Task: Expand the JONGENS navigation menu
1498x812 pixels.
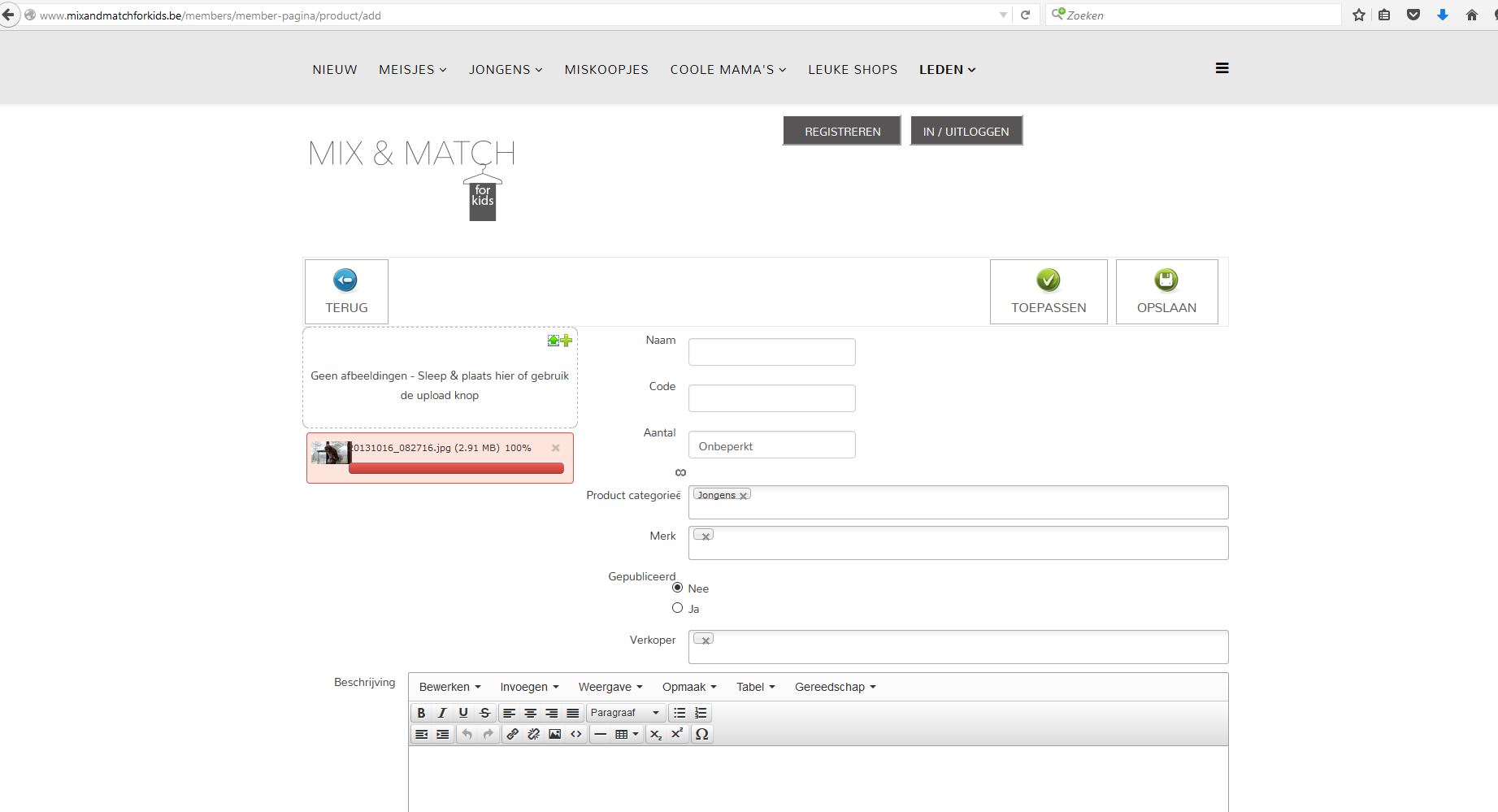Action: point(506,70)
